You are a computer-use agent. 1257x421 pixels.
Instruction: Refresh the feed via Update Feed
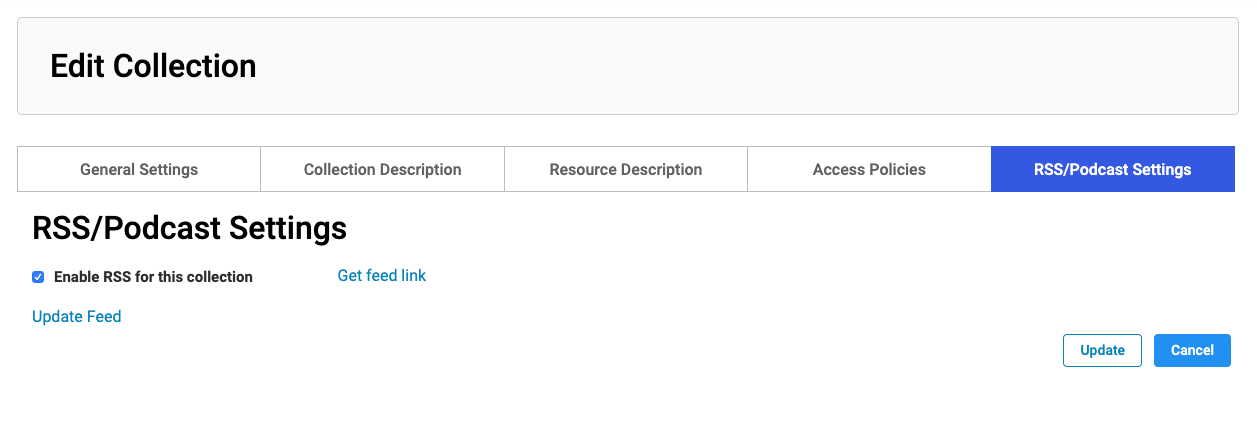(x=77, y=316)
